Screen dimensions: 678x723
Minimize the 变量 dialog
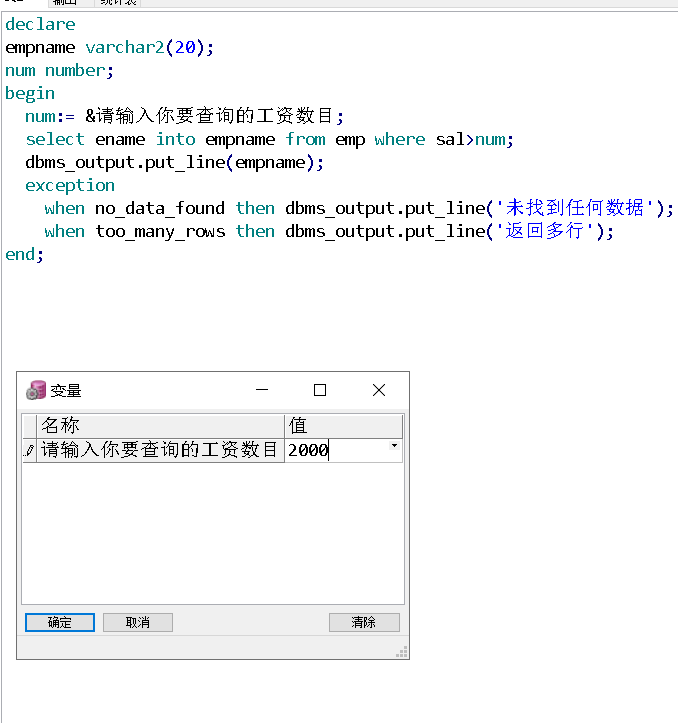262,390
